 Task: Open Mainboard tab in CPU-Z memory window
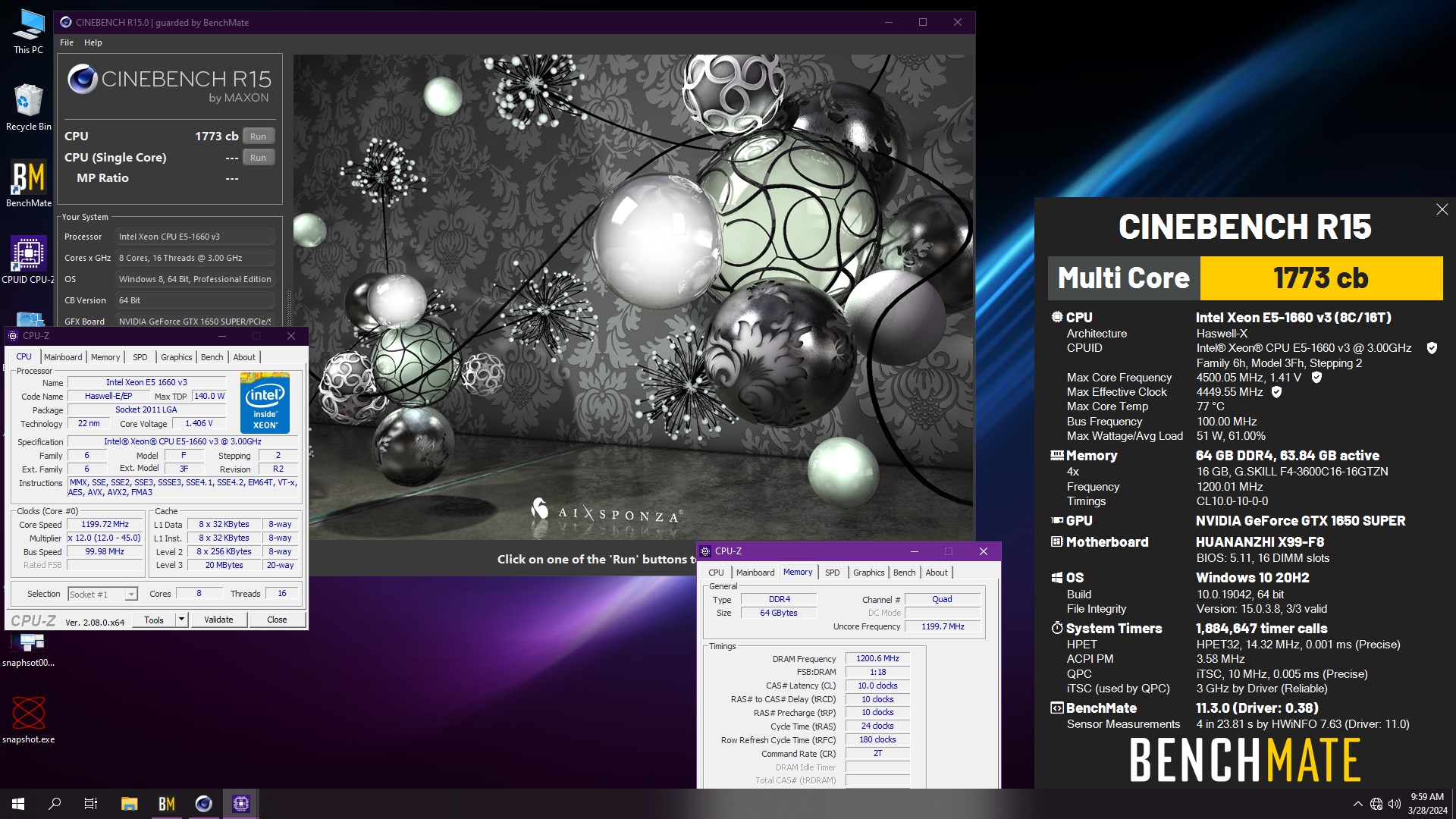[x=755, y=573]
